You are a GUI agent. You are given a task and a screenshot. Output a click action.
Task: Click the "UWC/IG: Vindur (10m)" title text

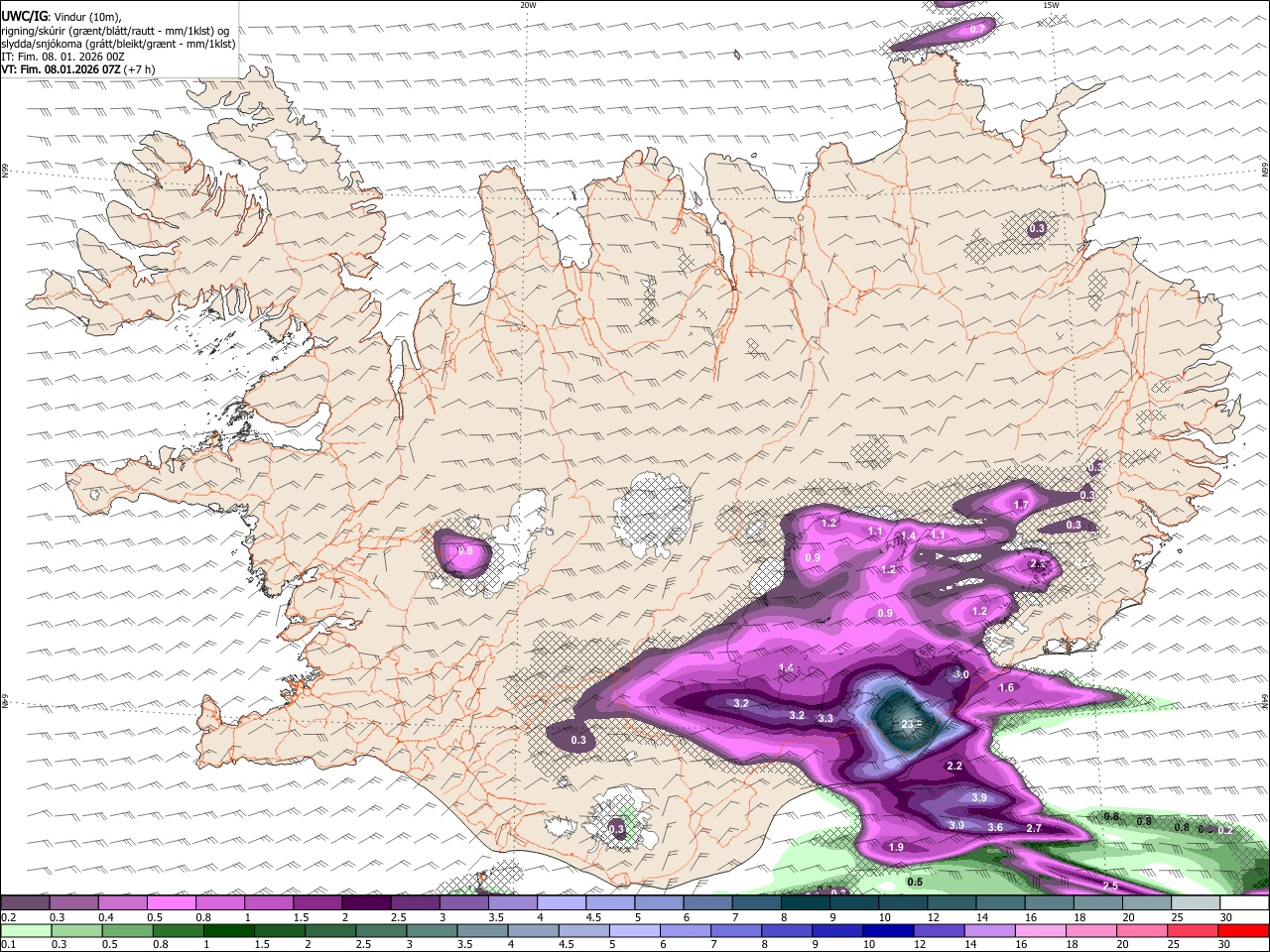point(62,17)
